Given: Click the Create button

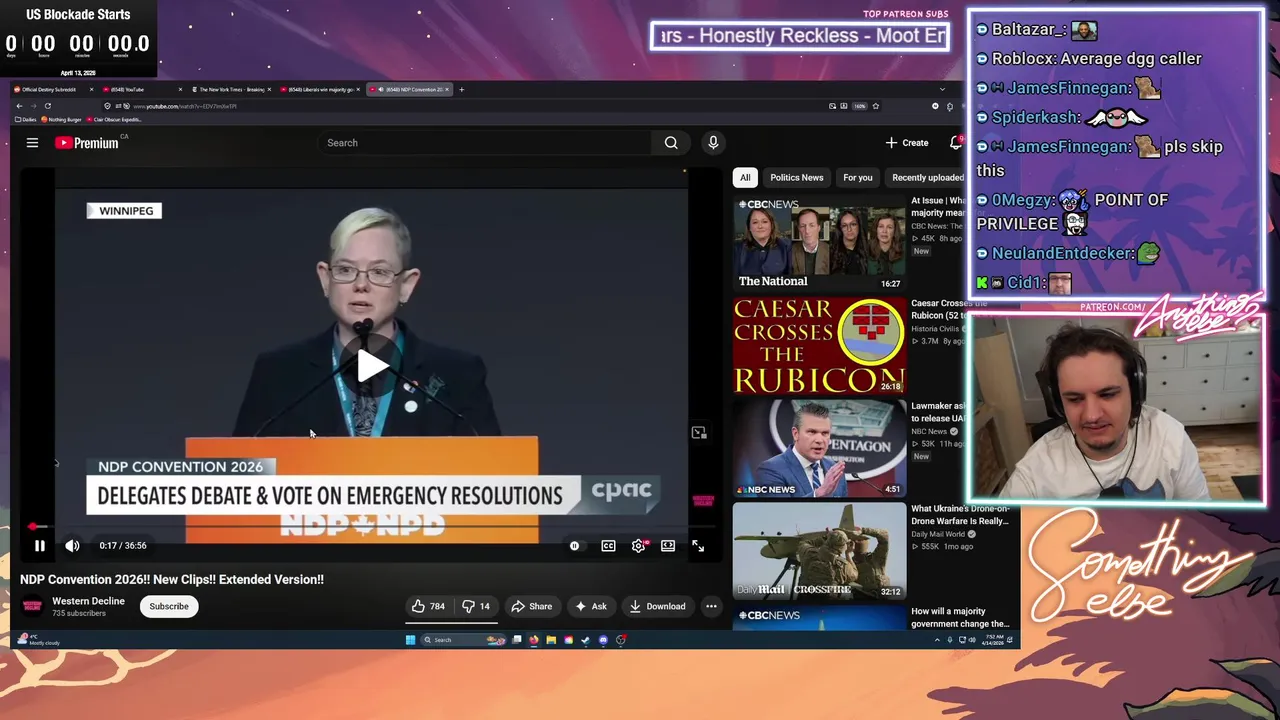Looking at the screenshot, I should click(x=907, y=143).
